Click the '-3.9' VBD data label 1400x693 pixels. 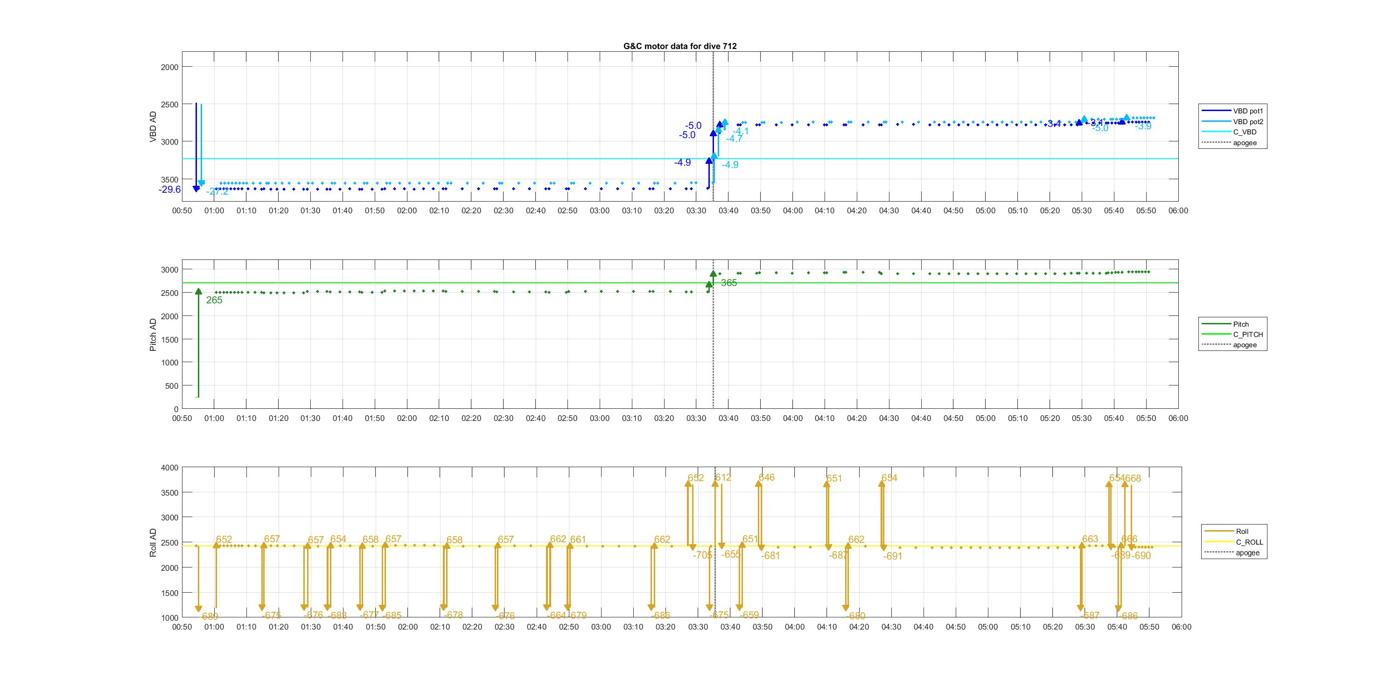[x=1143, y=126]
